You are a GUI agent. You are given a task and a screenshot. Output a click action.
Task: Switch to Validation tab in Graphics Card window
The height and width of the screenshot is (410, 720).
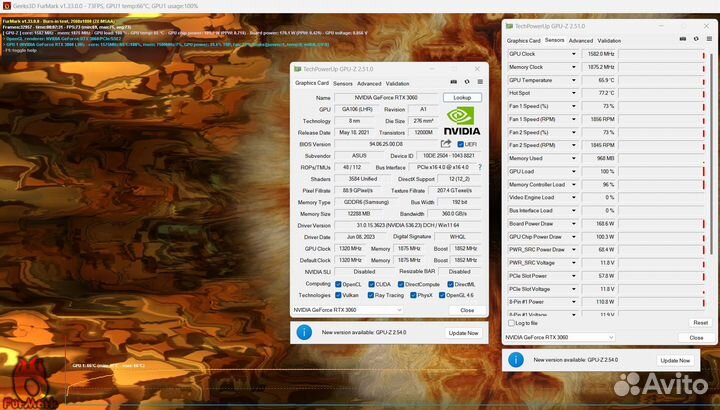tap(397, 84)
